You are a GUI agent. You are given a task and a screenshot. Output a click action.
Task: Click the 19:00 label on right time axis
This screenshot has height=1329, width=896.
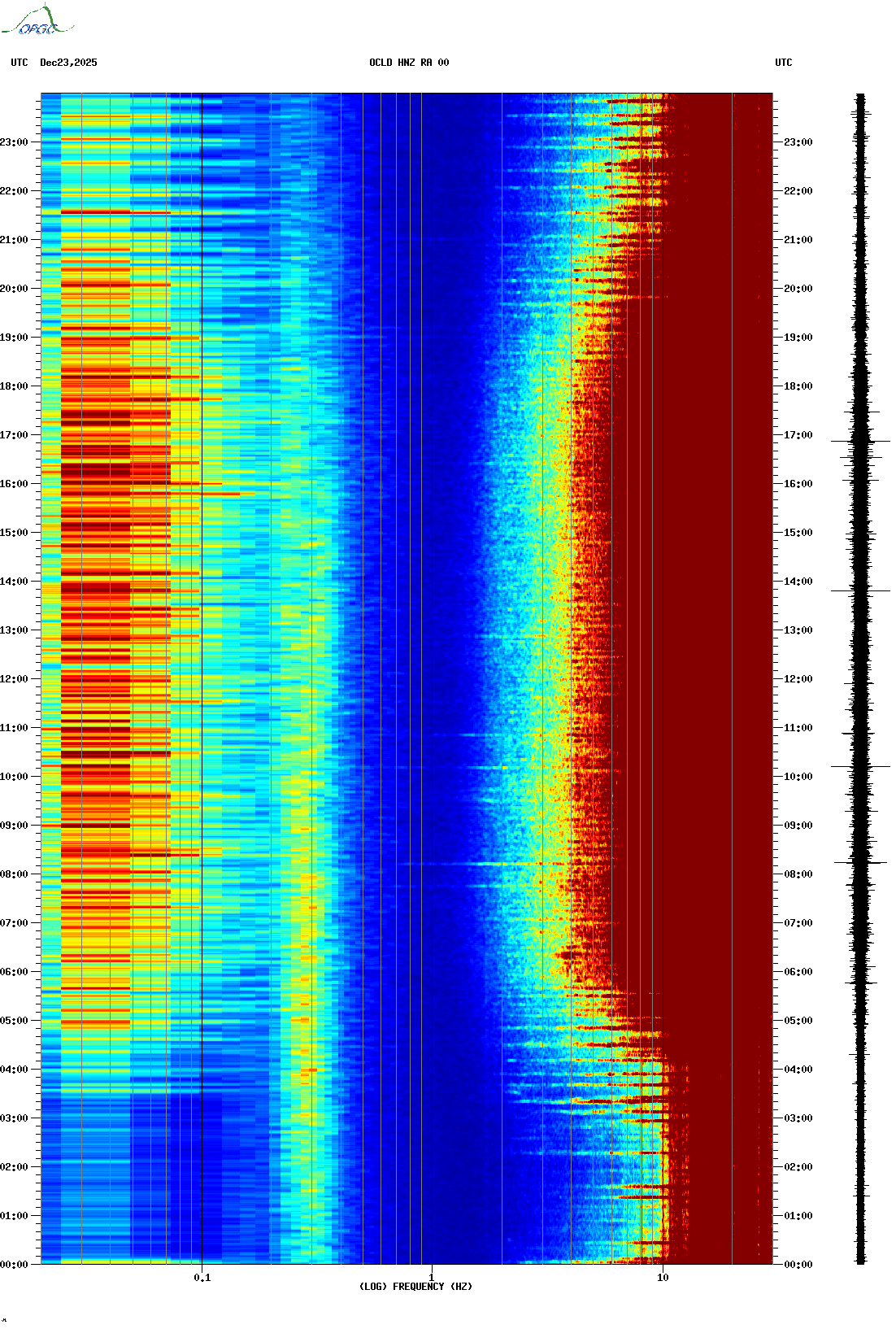point(798,338)
